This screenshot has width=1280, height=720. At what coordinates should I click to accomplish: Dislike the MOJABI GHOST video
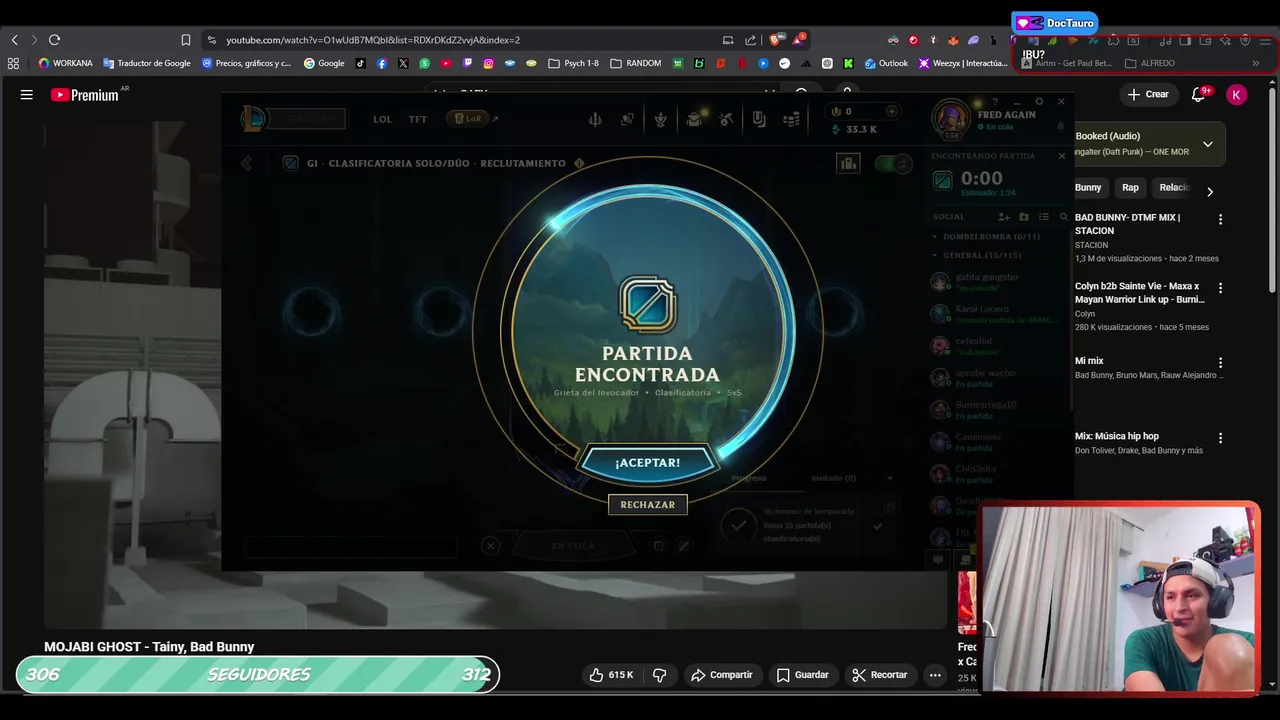tap(659, 675)
